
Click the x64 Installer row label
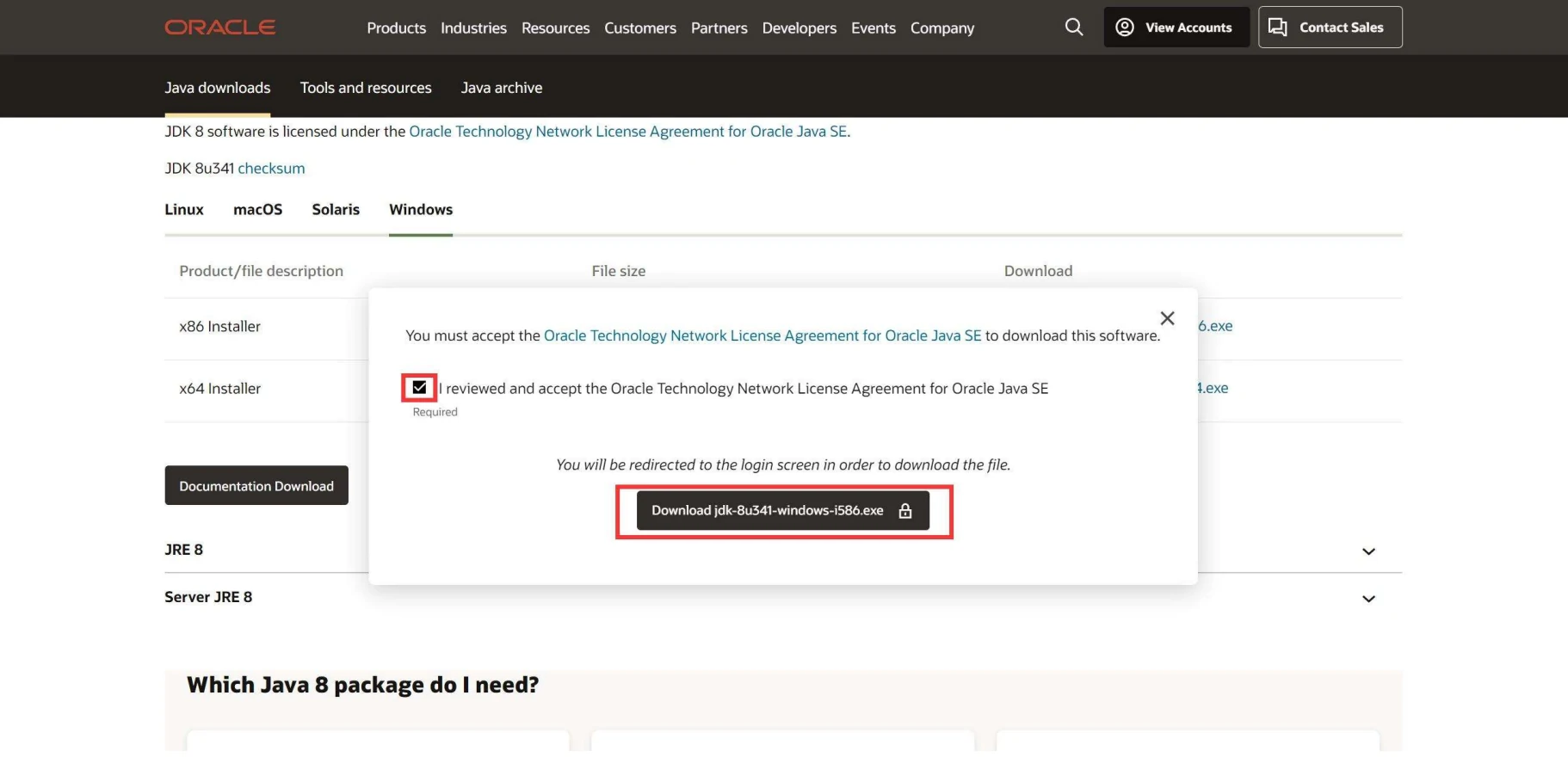[x=219, y=389]
